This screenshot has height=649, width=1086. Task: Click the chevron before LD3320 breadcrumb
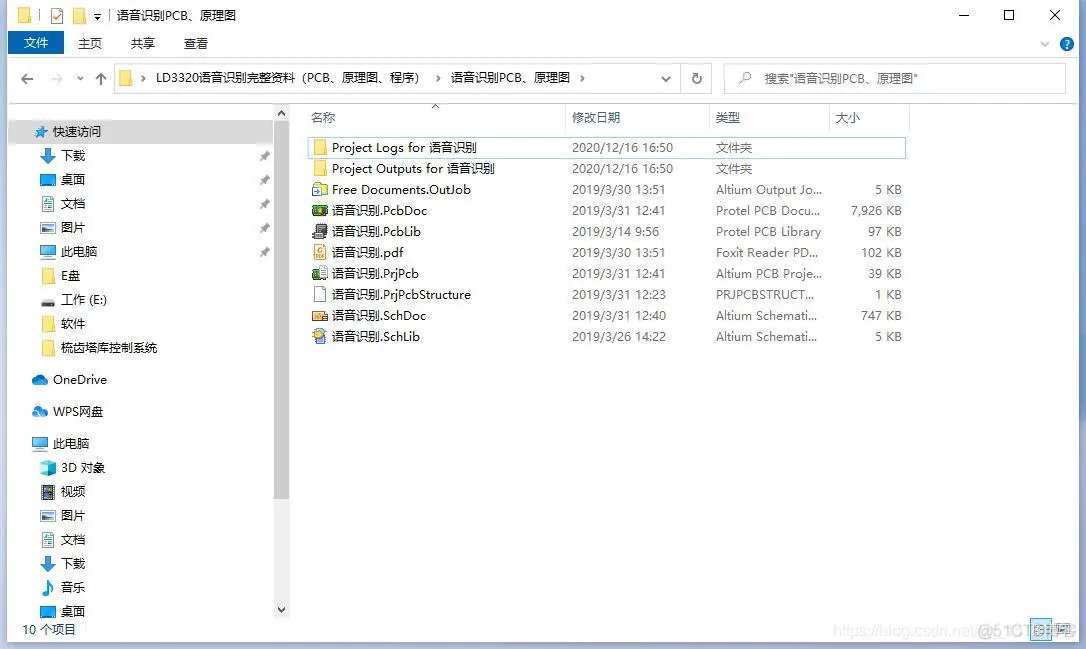coord(143,78)
